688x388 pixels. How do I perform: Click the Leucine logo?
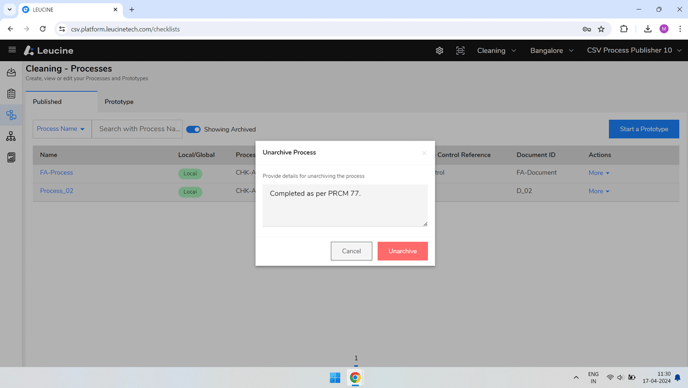49,50
